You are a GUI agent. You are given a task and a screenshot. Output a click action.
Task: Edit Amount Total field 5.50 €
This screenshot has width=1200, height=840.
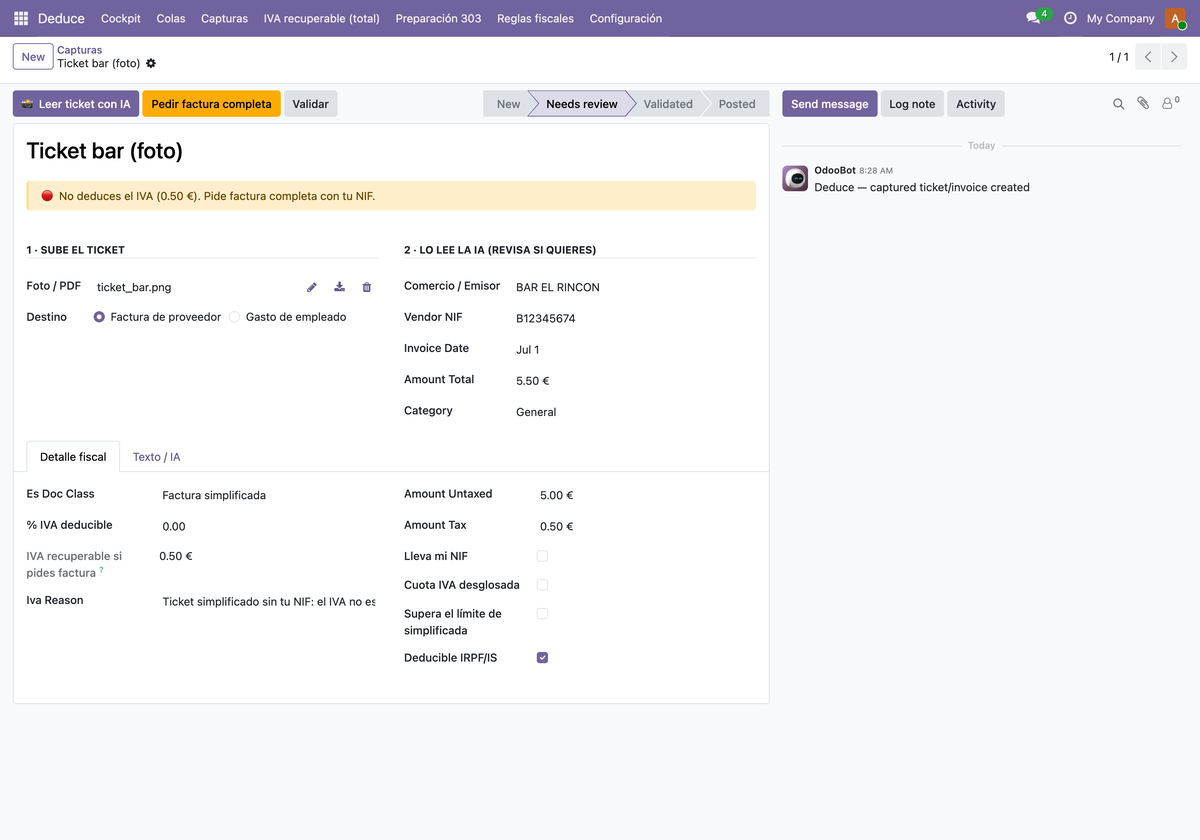click(x=635, y=381)
